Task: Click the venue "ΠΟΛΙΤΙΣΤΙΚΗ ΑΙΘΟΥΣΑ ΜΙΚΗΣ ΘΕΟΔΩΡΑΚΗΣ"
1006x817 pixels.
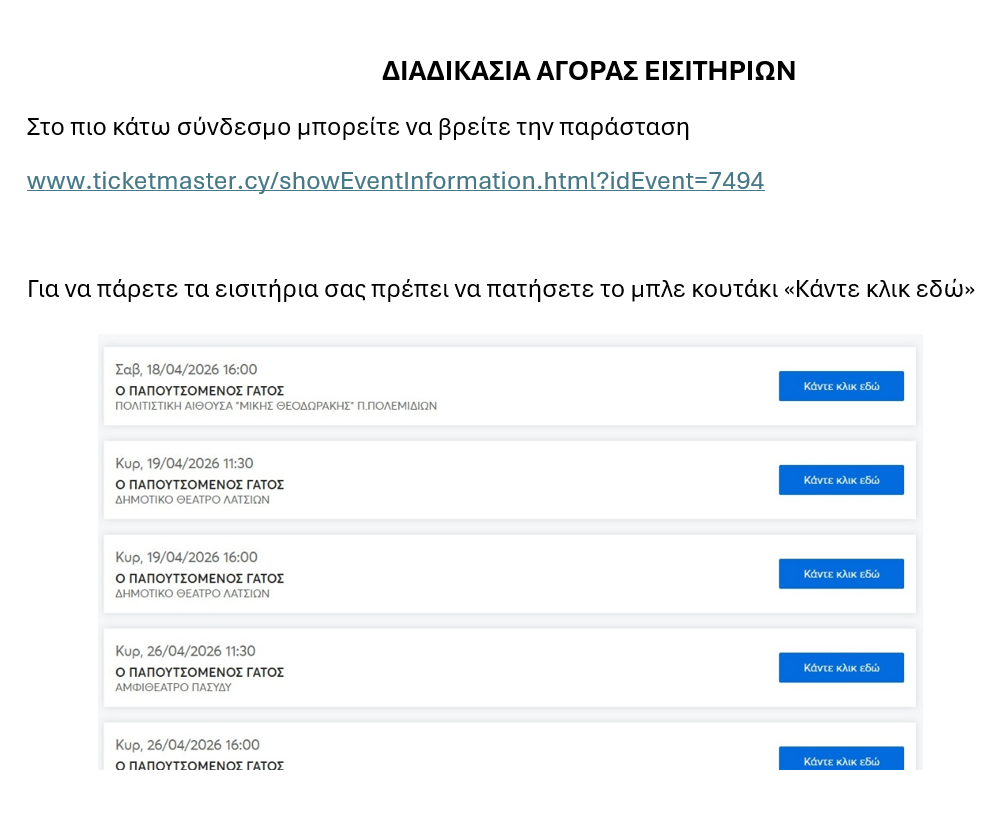Action: point(276,406)
